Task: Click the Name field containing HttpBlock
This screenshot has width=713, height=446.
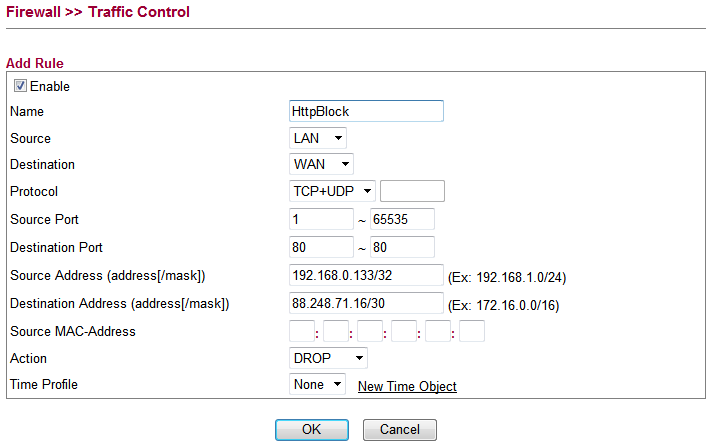Action: [366, 112]
